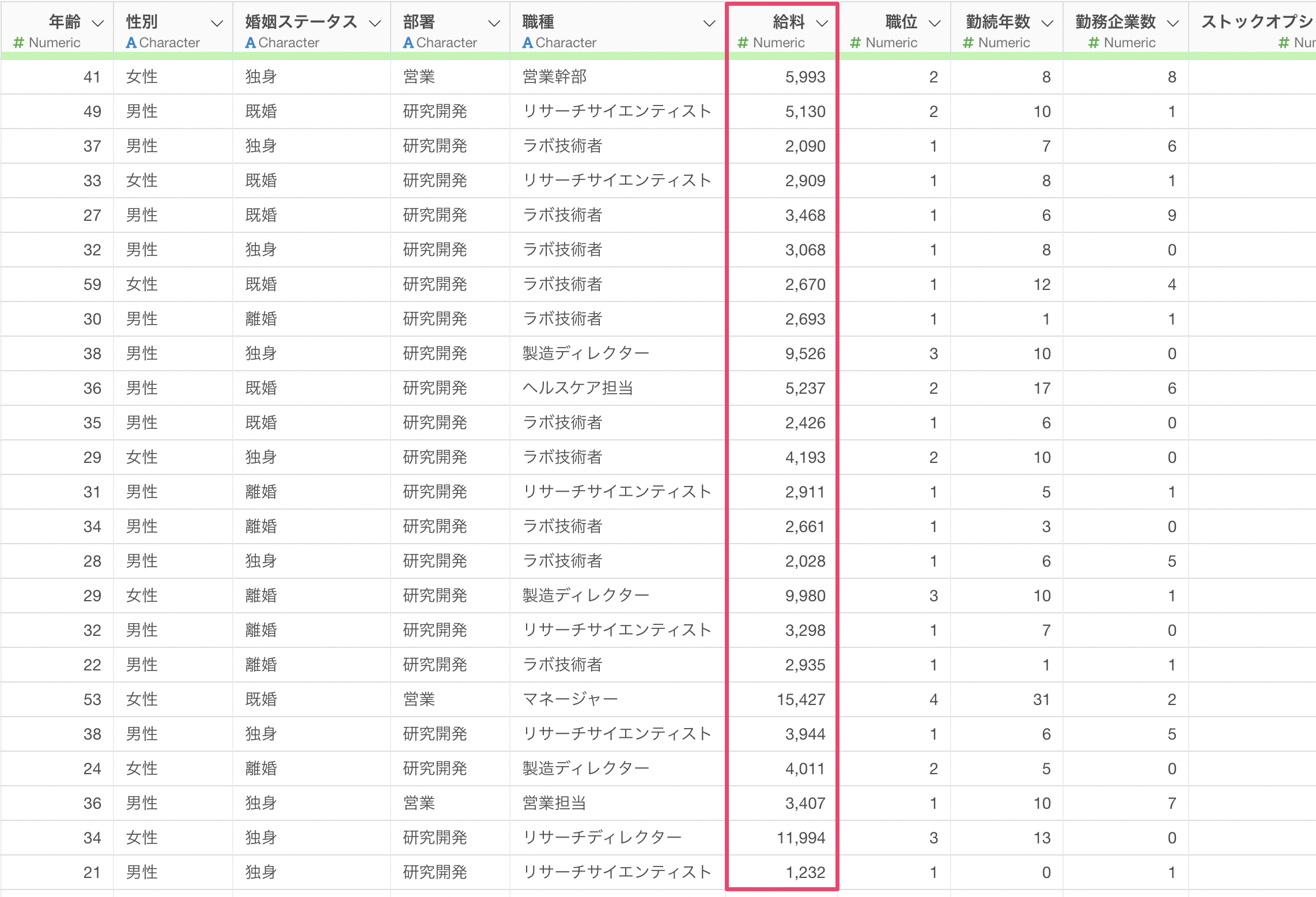Open the 勤続年数 column dropdown
The width and height of the screenshot is (1316, 897).
tap(1047, 23)
